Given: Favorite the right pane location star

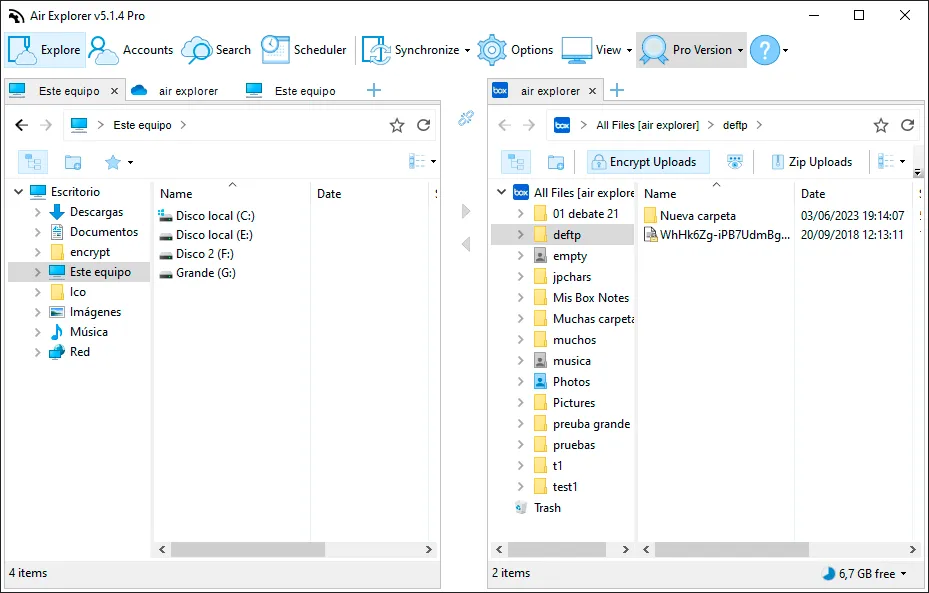Looking at the screenshot, I should (881, 125).
